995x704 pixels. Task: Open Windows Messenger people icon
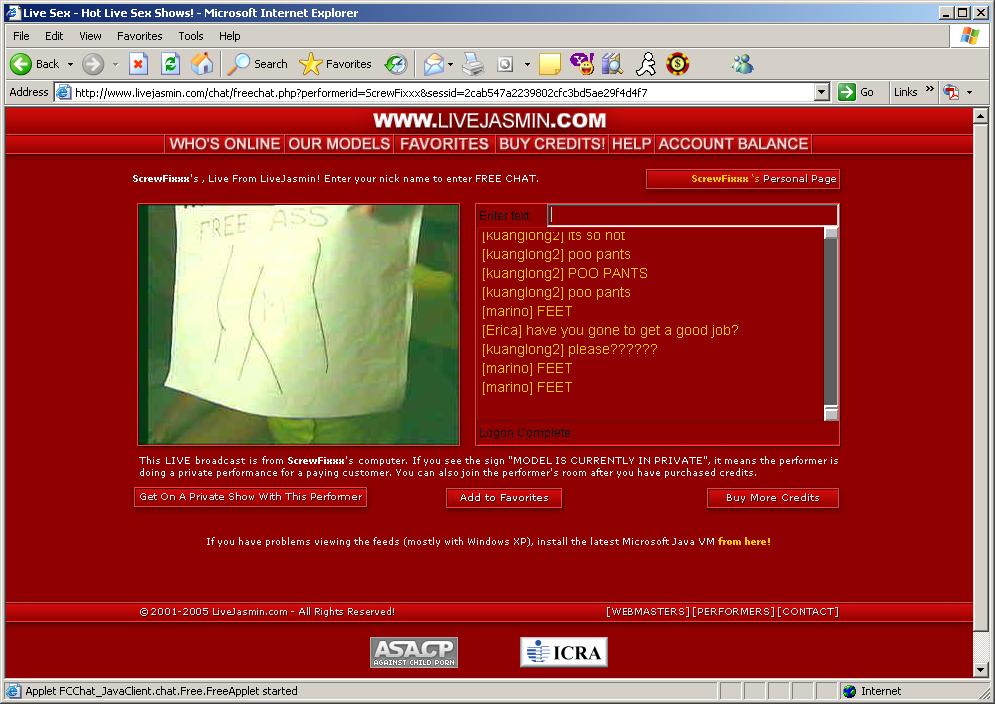click(742, 64)
